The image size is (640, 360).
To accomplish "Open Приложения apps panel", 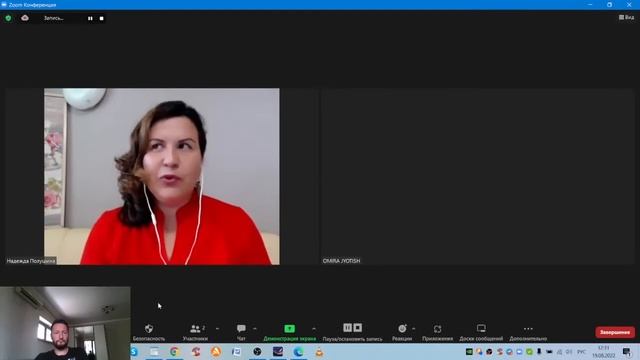I will tap(438, 332).
